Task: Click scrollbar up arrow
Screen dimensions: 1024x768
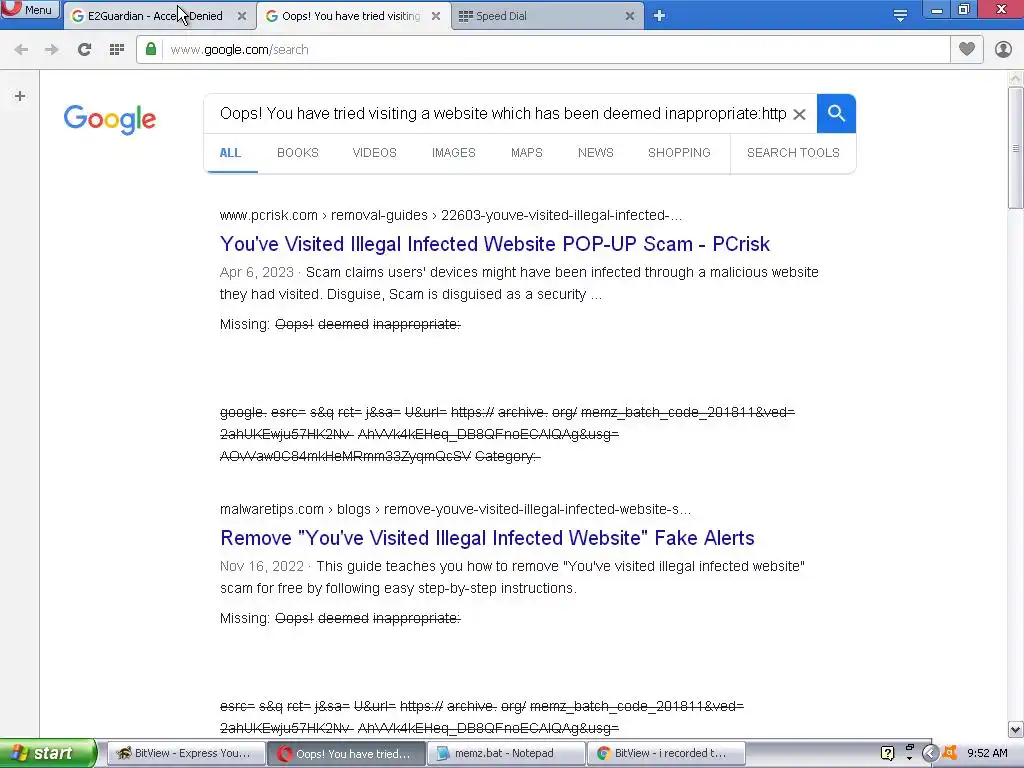Action: (1016, 78)
